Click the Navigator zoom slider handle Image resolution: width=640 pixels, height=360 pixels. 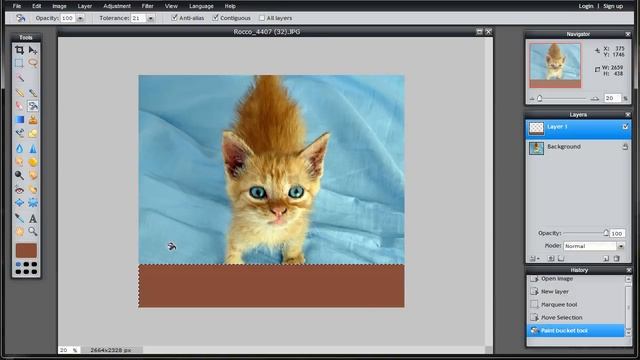pyautogui.click(x=540, y=98)
